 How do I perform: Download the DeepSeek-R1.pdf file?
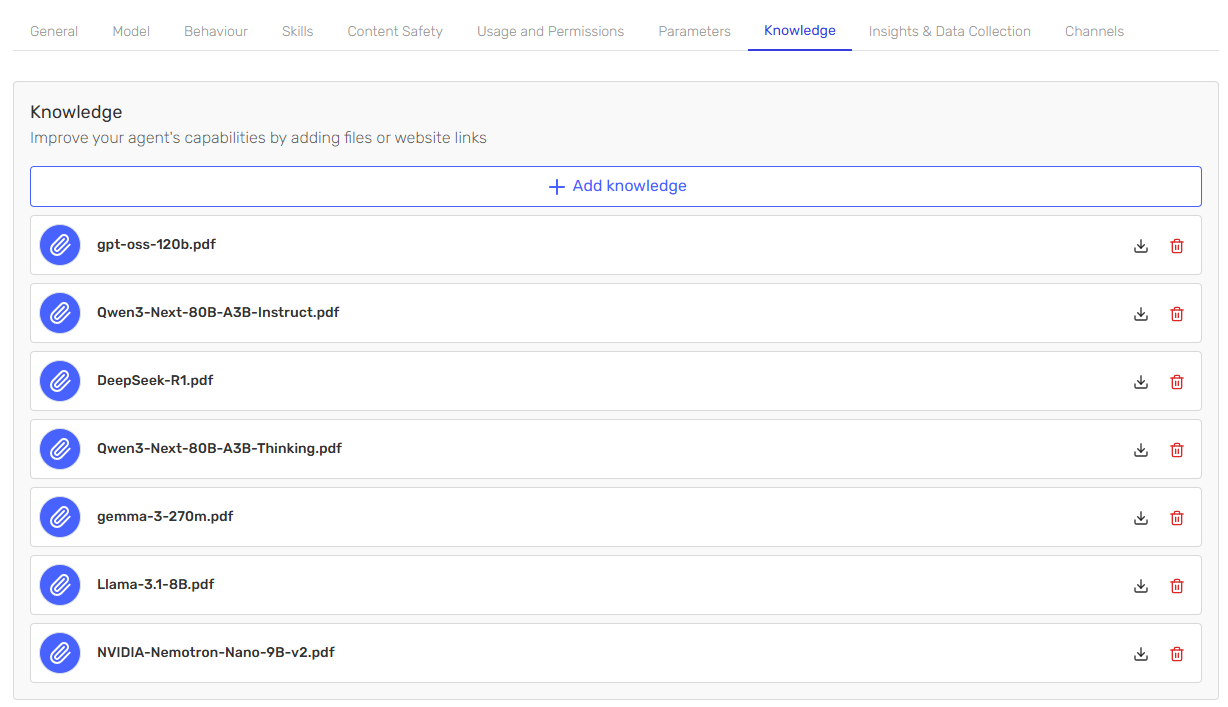tap(1141, 382)
